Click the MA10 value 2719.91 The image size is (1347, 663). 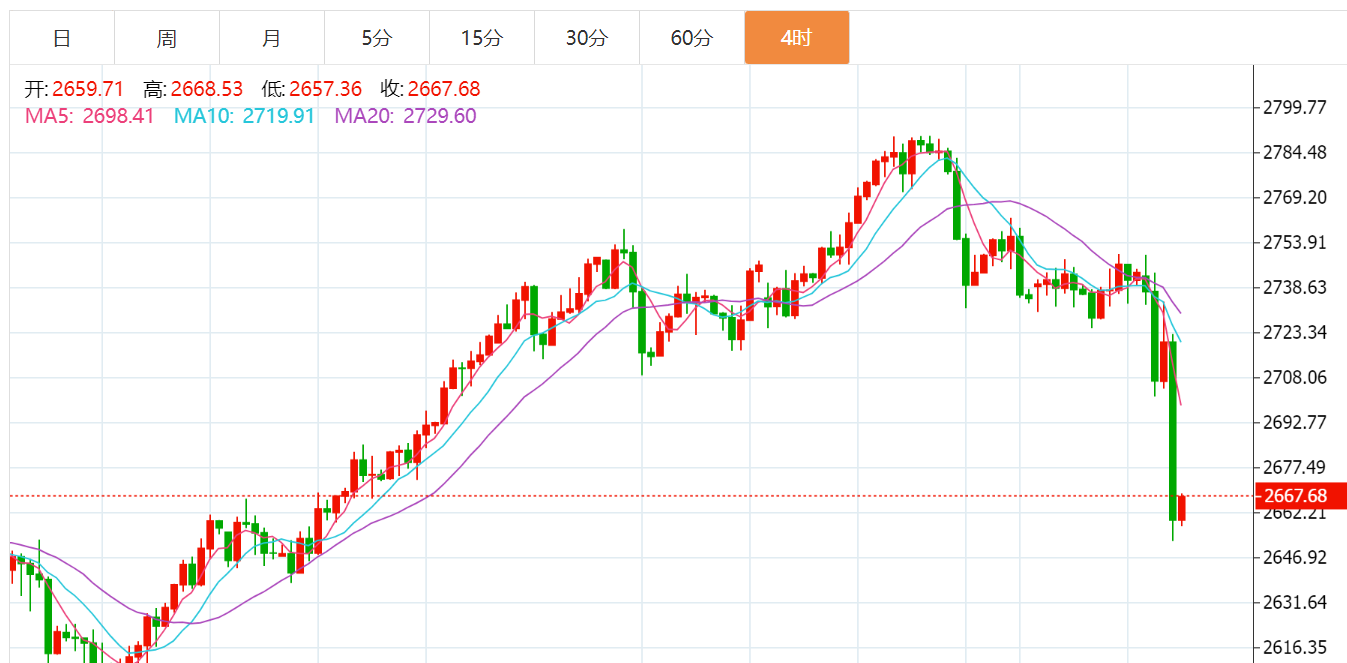278,116
